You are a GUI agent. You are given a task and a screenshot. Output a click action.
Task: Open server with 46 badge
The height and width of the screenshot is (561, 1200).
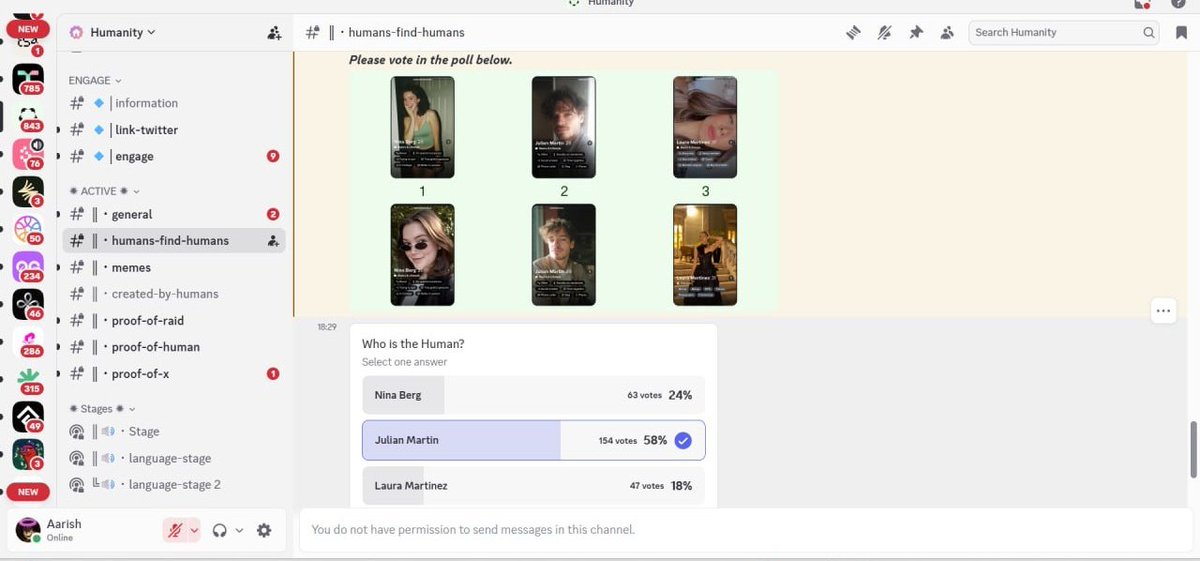(x=28, y=304)
